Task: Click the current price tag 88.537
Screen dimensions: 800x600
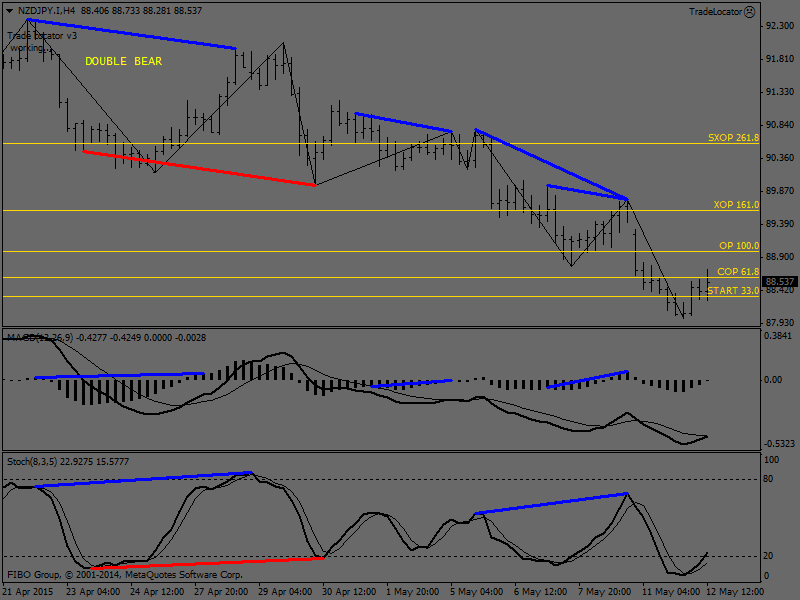Action: tap(781, 282)
